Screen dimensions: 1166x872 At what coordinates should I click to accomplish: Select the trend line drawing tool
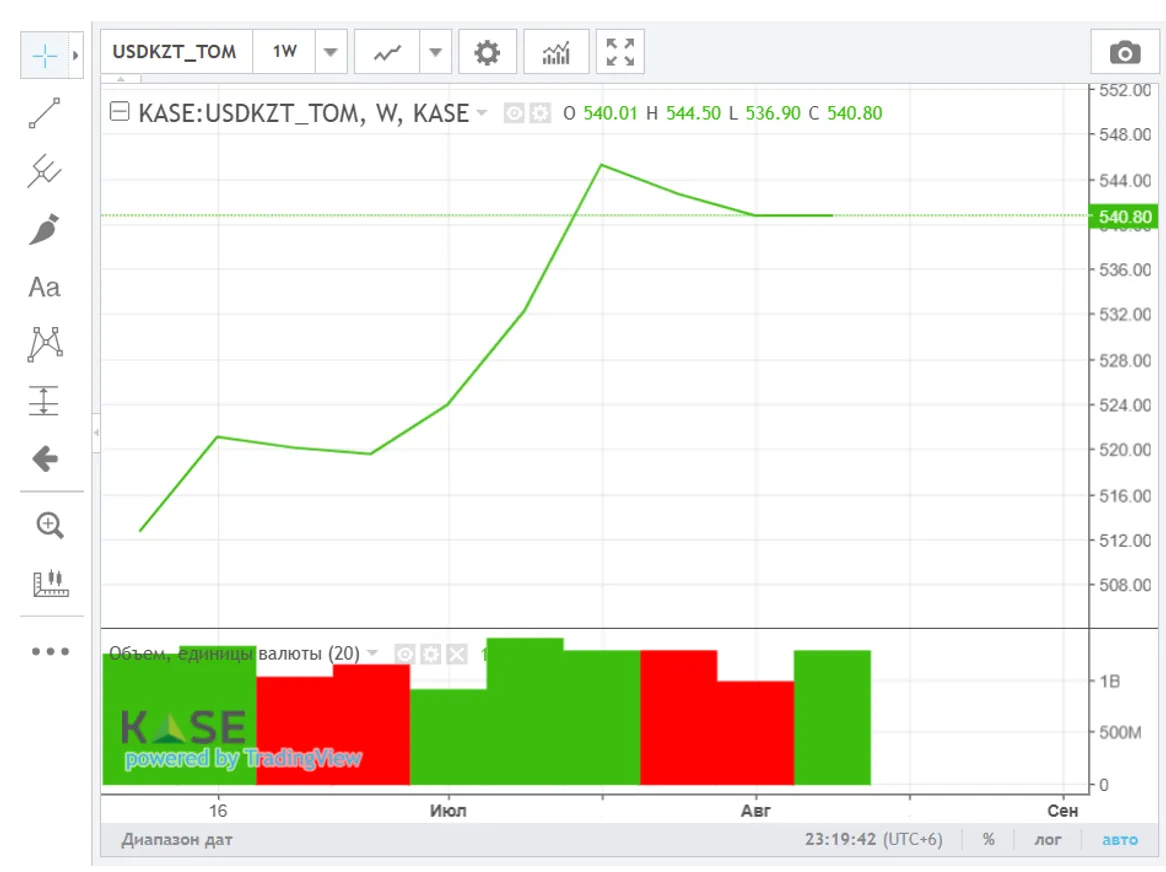[x=44, y=114]
